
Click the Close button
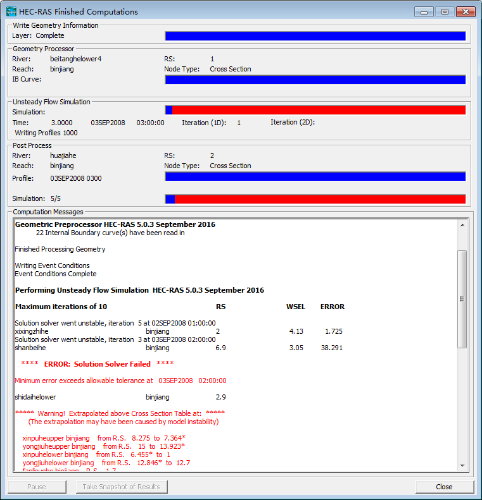click(444, 487)
